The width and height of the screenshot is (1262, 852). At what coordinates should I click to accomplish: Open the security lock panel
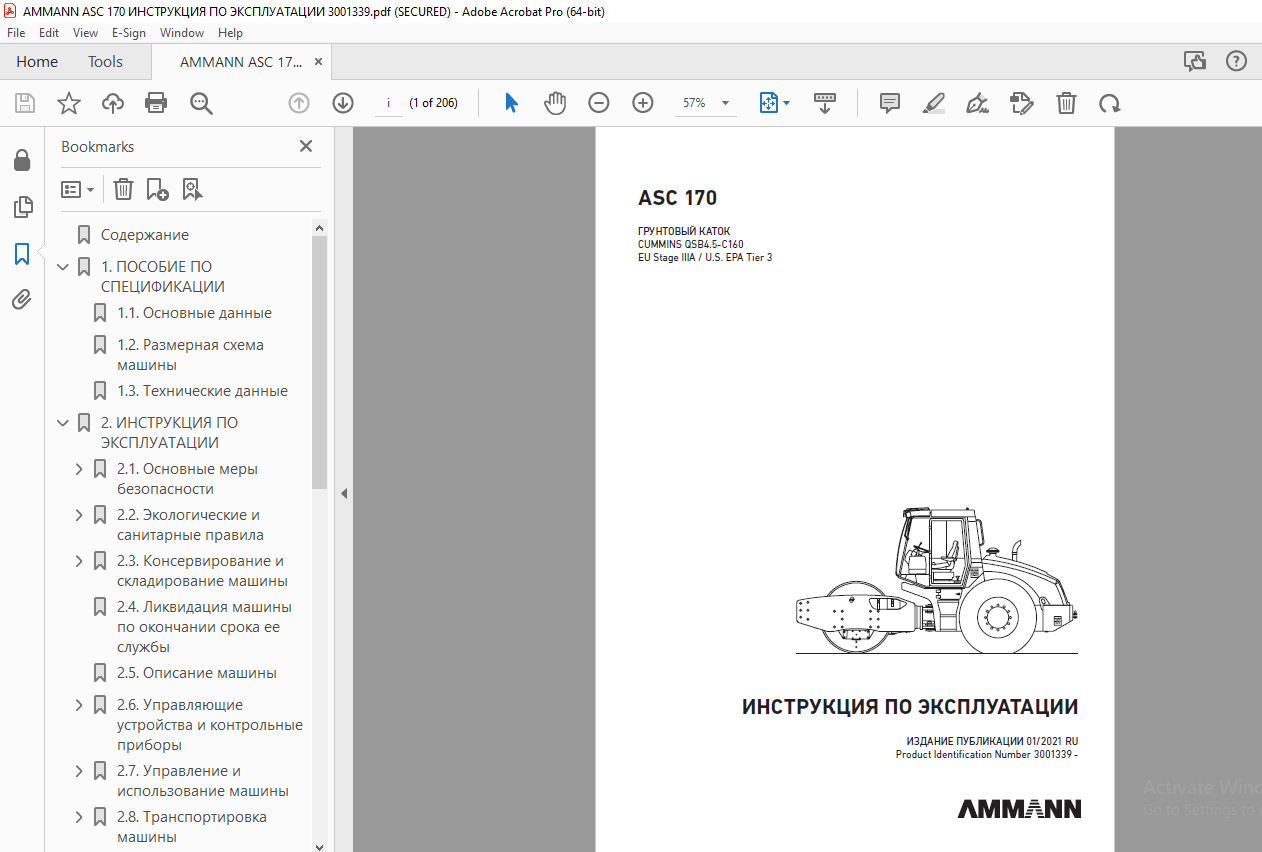click(x=22, y=160)
